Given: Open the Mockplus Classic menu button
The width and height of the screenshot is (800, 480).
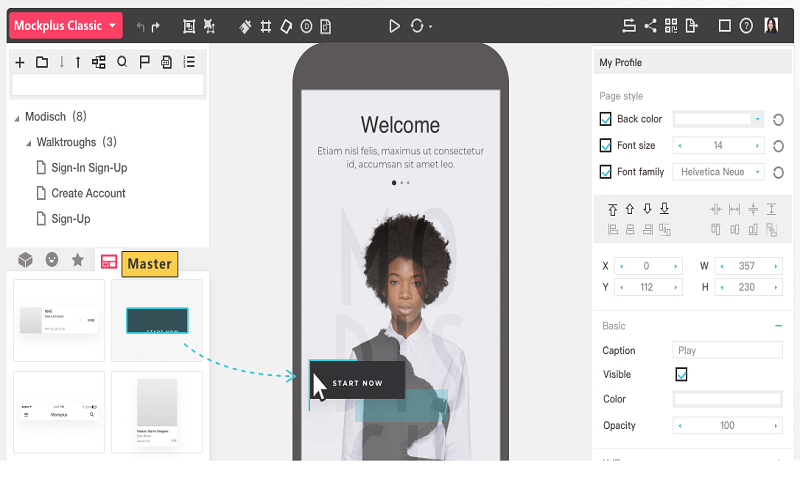Looking at the screenshot, I should coord(66,26).
